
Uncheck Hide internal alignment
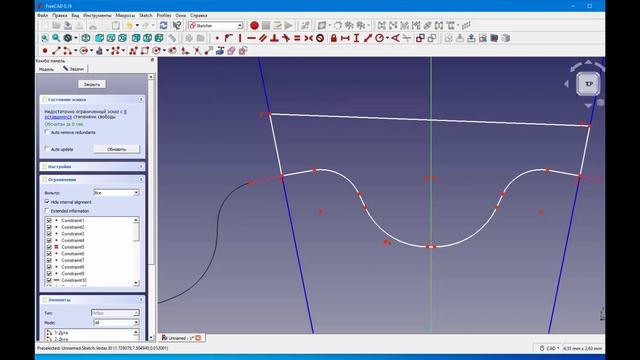(47, 202)
